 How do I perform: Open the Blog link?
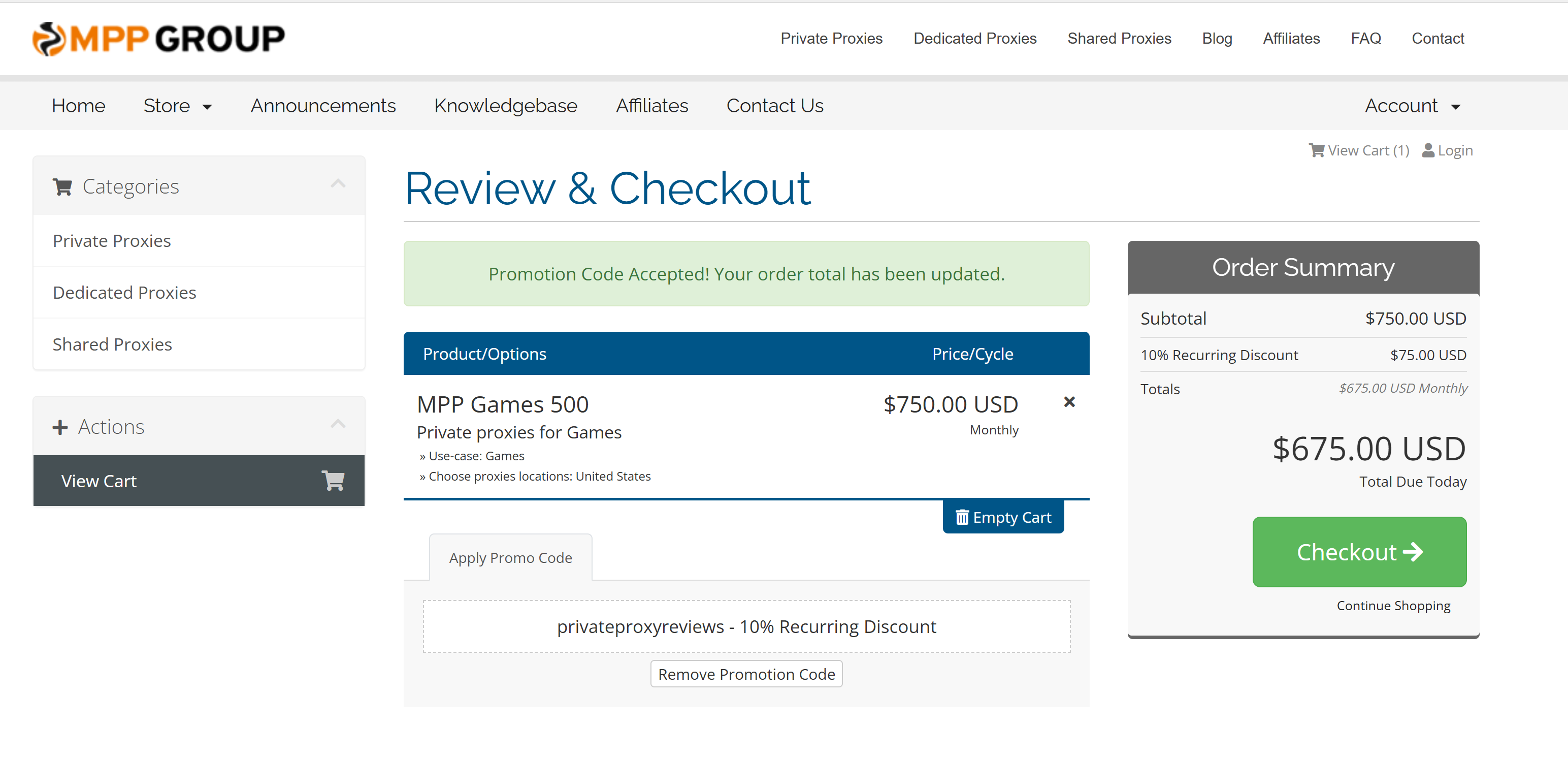pyautogui.click(x=1217, y=39)
